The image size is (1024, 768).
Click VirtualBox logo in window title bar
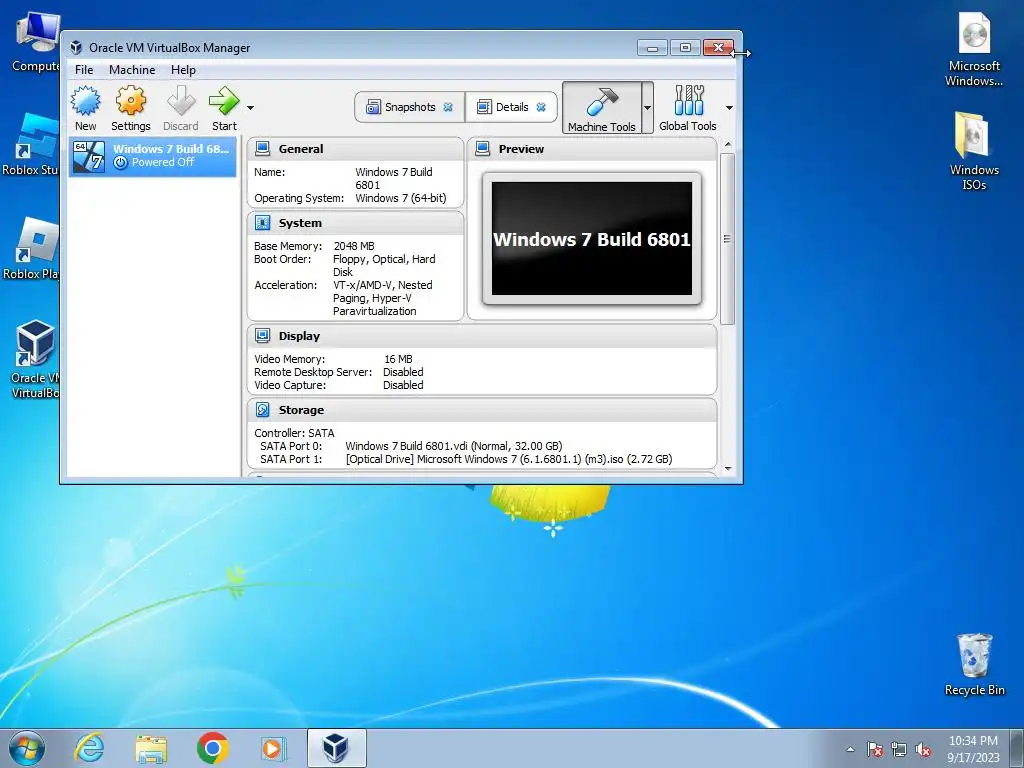[76, 48]
